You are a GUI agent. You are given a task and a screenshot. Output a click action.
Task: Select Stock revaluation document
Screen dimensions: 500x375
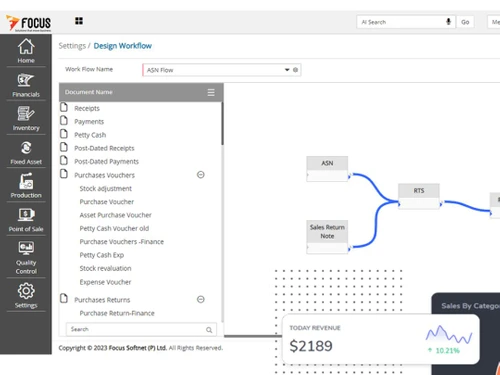click(105, 268)
